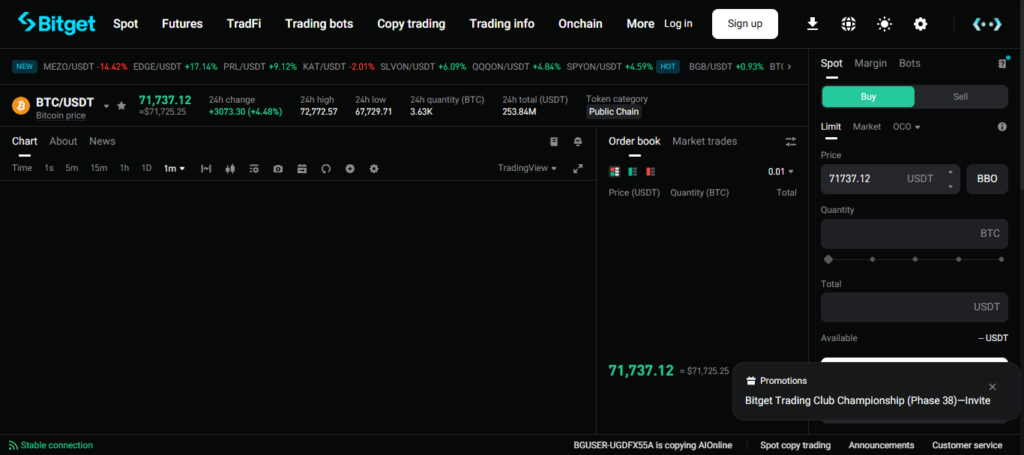
Task: Expand the 0.01 price precision dropdown
Action: point(781,172)
